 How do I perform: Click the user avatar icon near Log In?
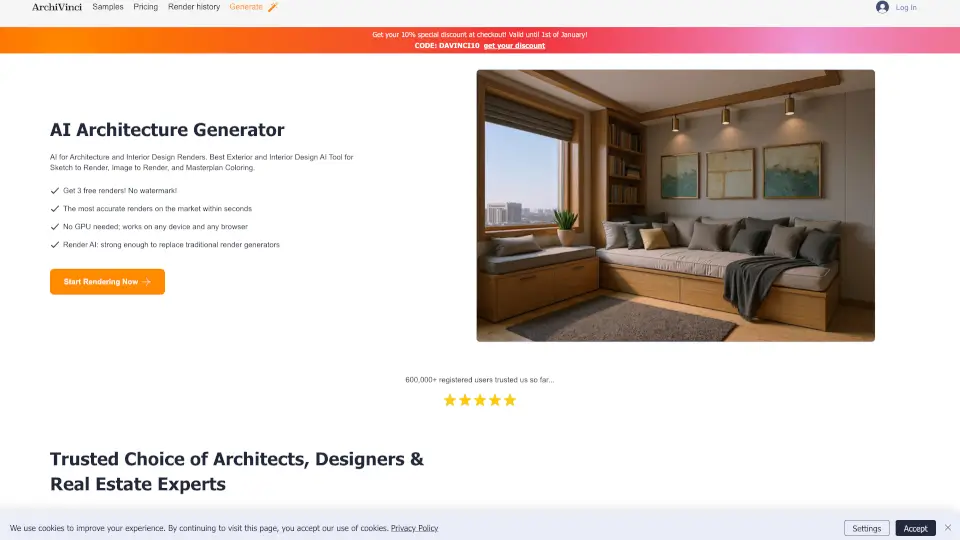(882, 7)
